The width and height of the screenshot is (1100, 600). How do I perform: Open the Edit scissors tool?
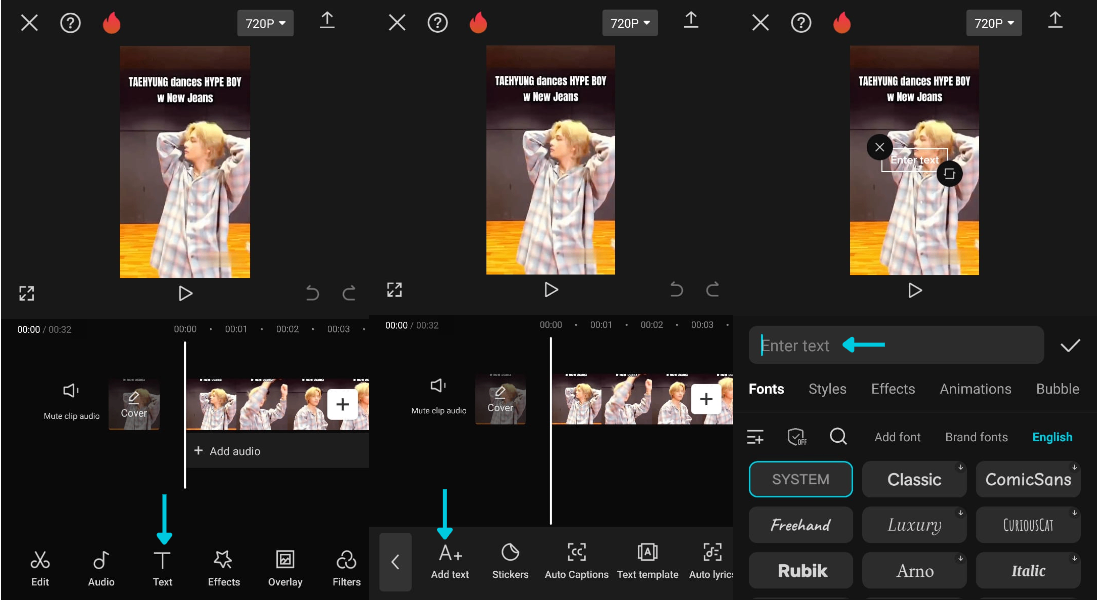coord(40,568)
